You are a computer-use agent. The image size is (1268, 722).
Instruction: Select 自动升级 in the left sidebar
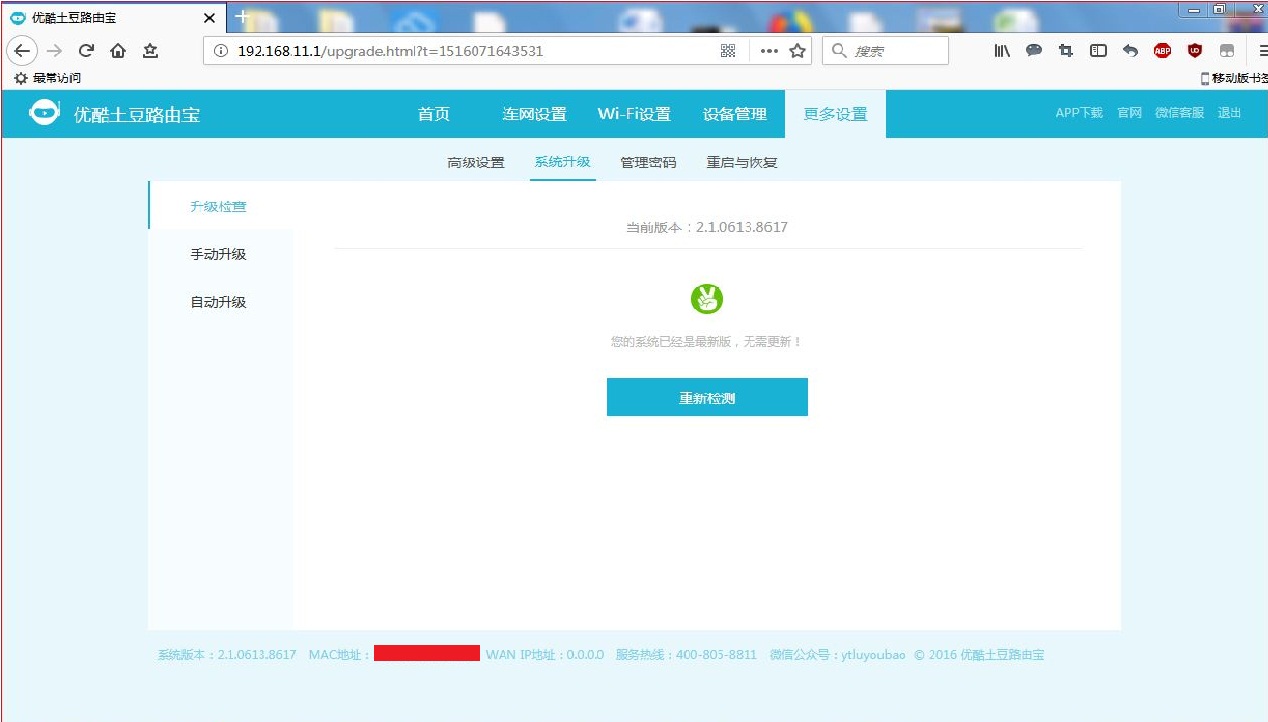(x=218, y=302)
